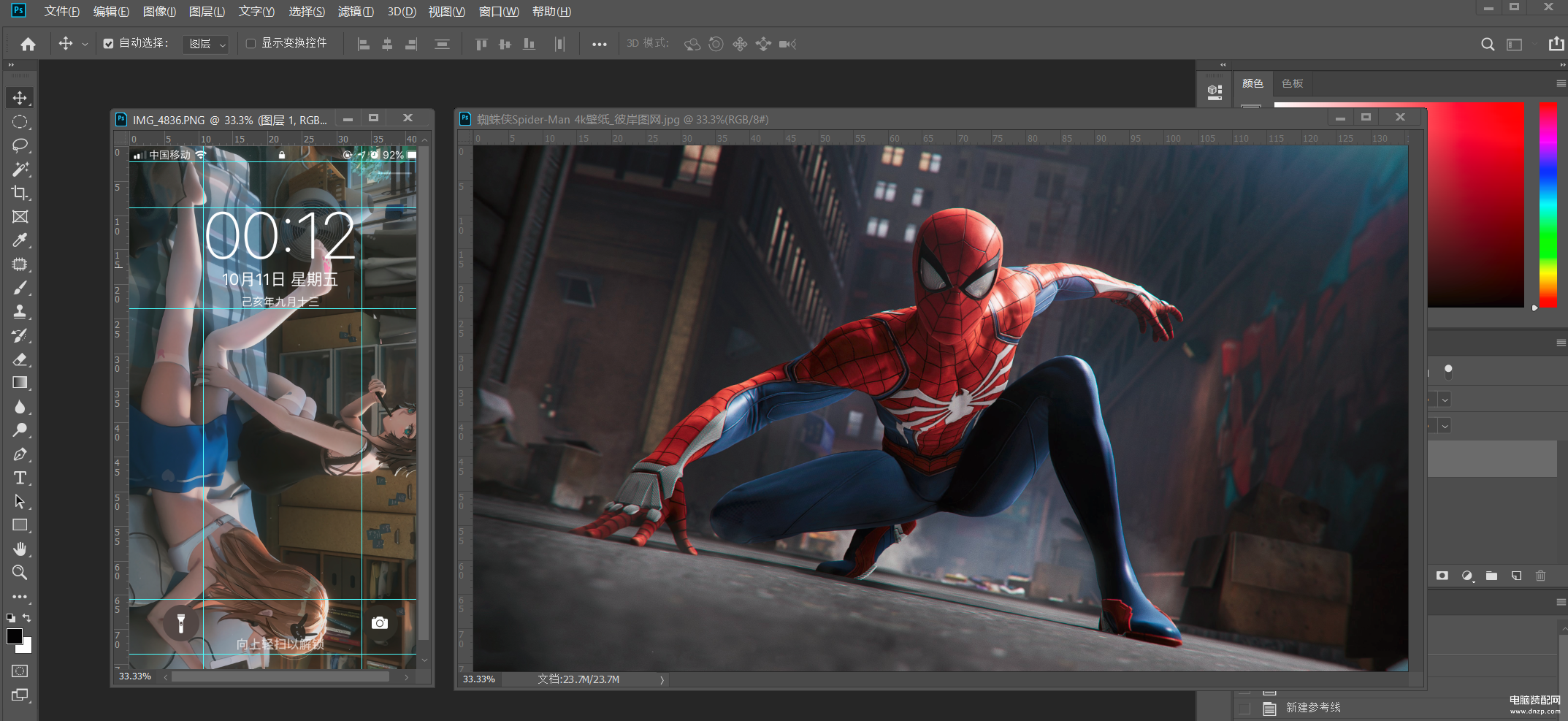Select the Lasso tool
Screen dimensions: 1568x721
[x=20, y=145]
